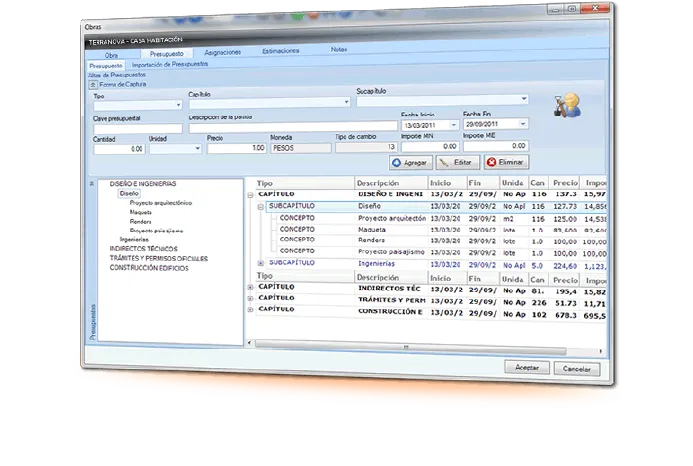Screen dimensions: 693x466
Task: Expand the TRÁMITES Y PERM capítulo row
Action: [250, 298]
